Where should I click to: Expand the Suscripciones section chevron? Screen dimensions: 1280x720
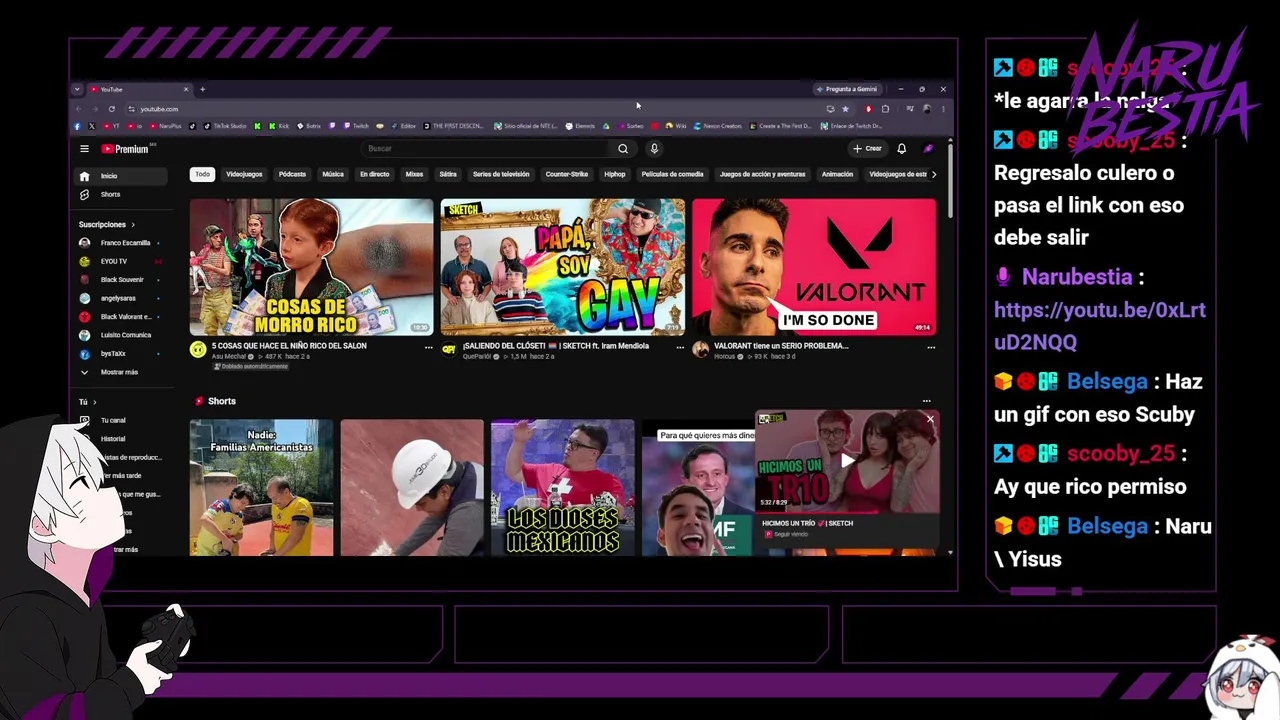tap(132, 225)
